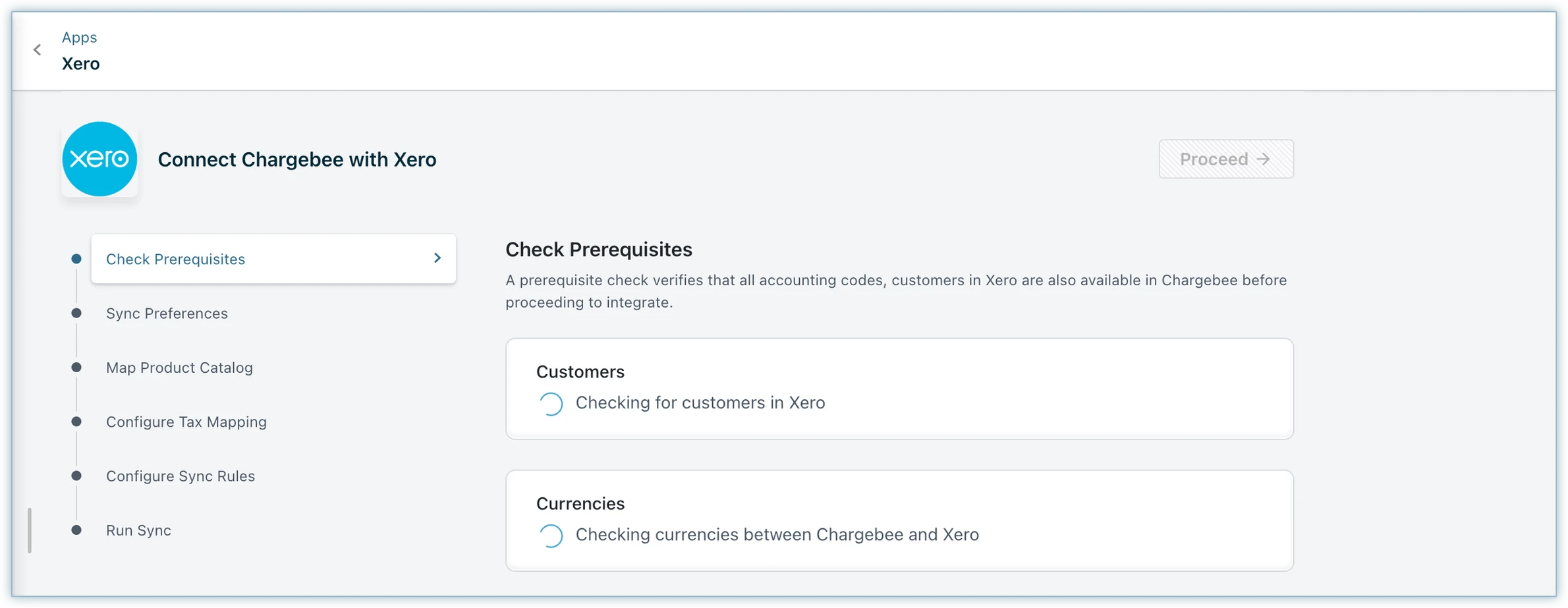Image resolution: width=1568 pixels, height=608 pixels.
Task: Click the Run Sync step bullet
Action: (76, 530)
